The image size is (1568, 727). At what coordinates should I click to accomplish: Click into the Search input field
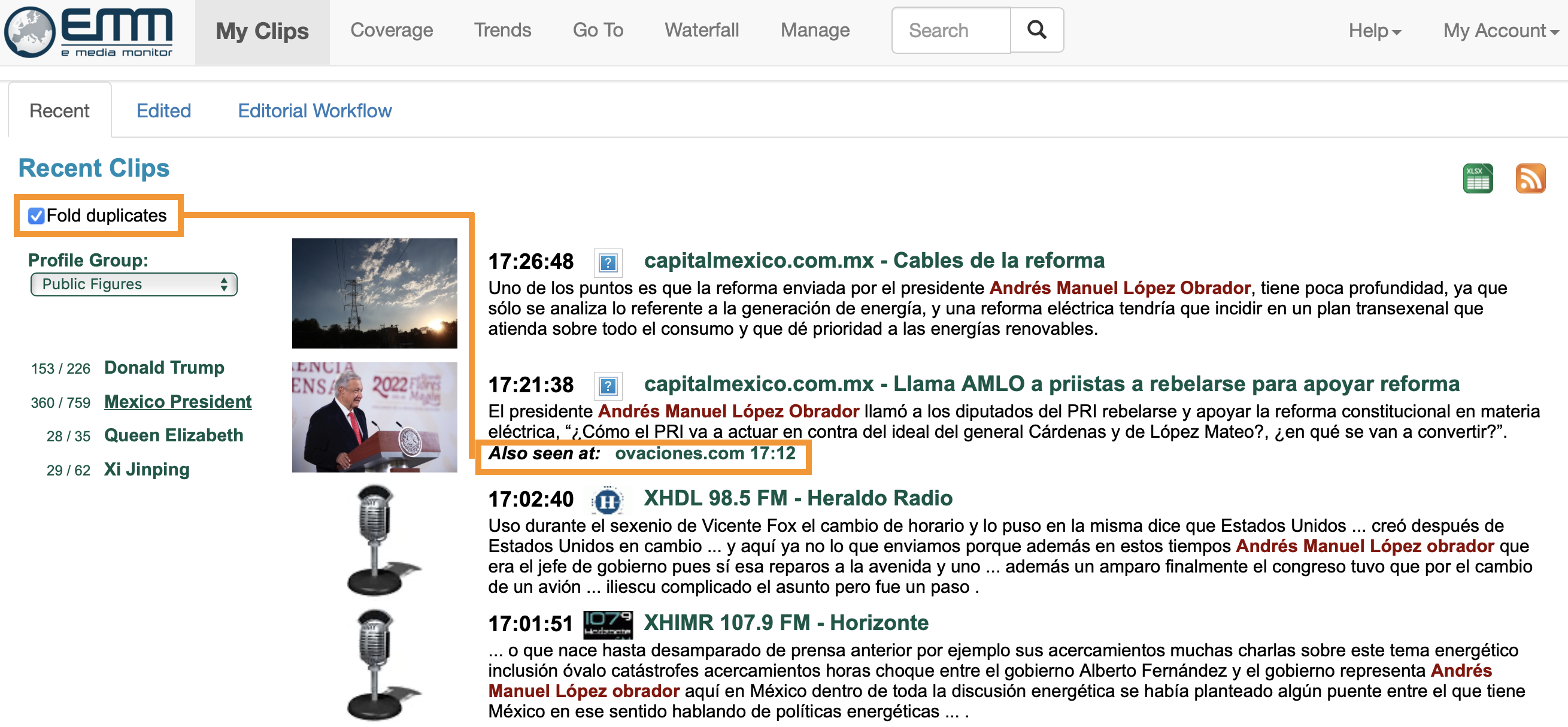[x=951, y=30]
